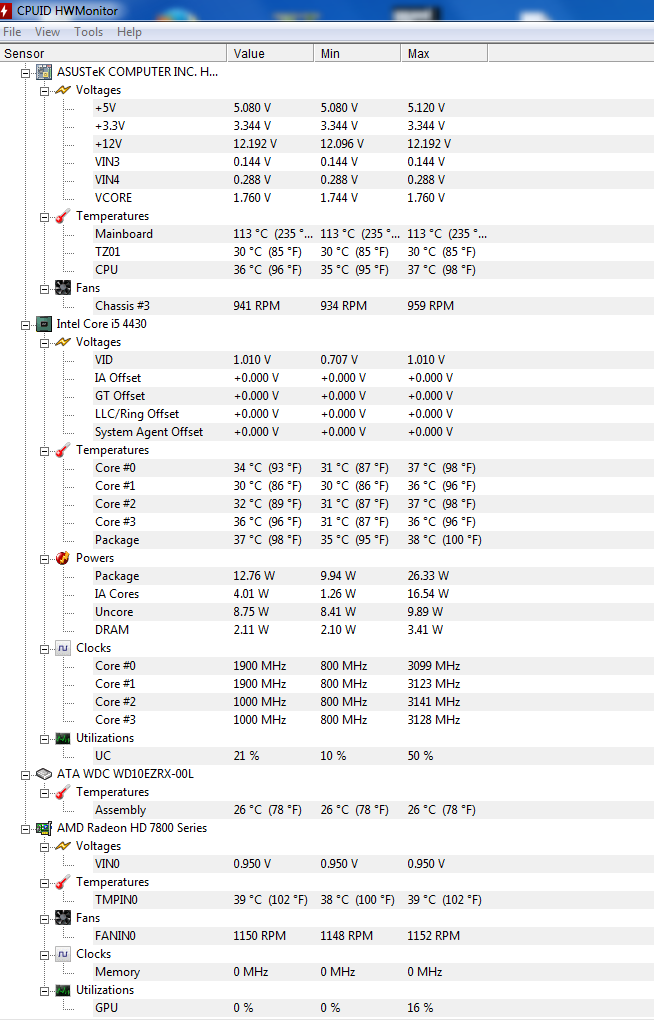This screenshot has height=1020, width=654.
Task: Open the File menu
Action: click(x=12, y=32)
